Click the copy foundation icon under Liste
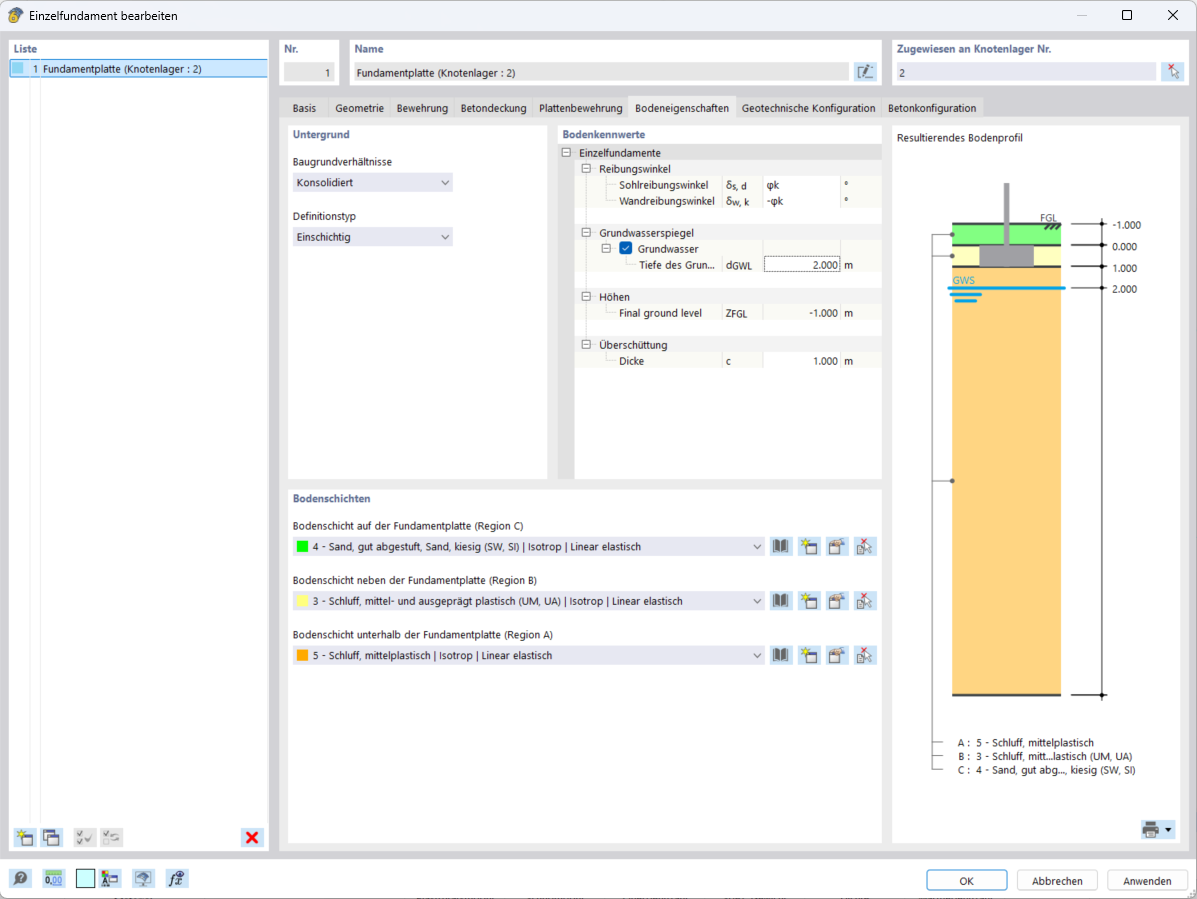This screenshot has width=1197, height=899. (x=52, y=837)
